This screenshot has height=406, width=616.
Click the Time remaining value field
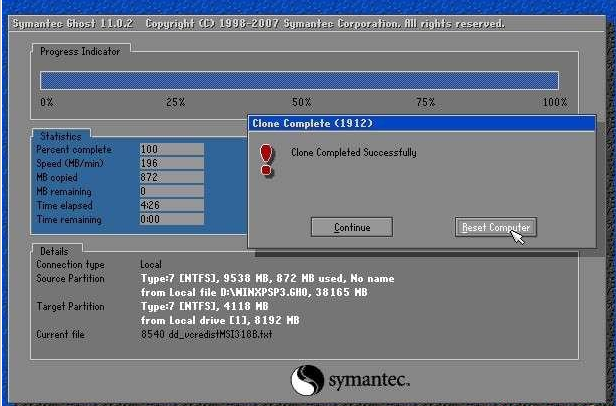(171, 219)
